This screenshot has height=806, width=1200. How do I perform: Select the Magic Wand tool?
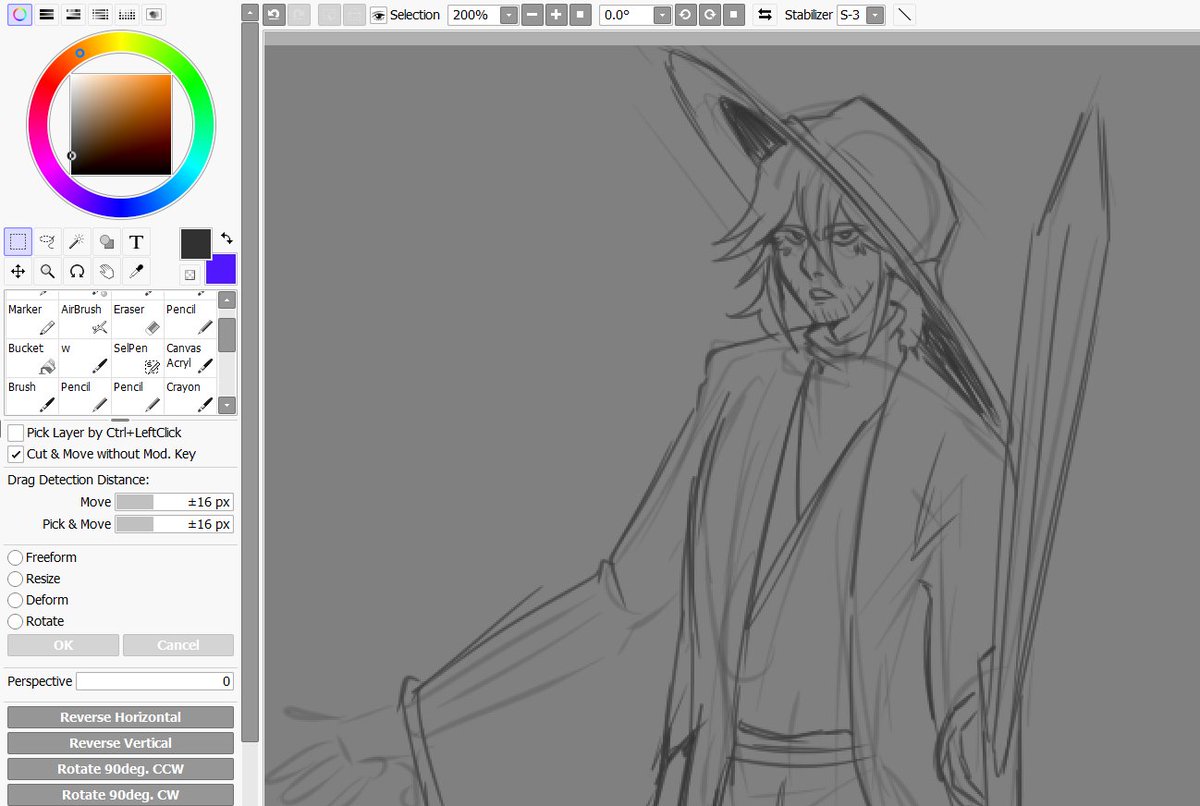coord(77,241)
